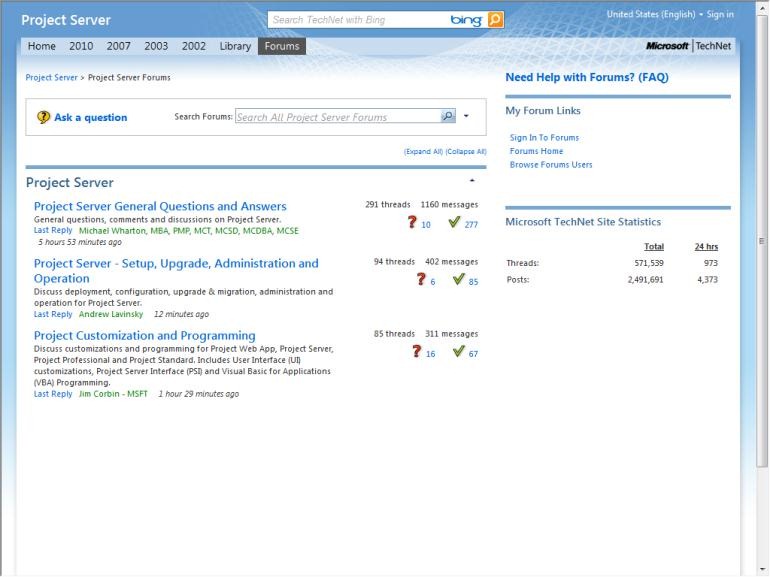The width and height of the screenshot is (770, 577).
Task: Click Last Reply link next to Andrew Lavinsky
Action: point(53,314)
